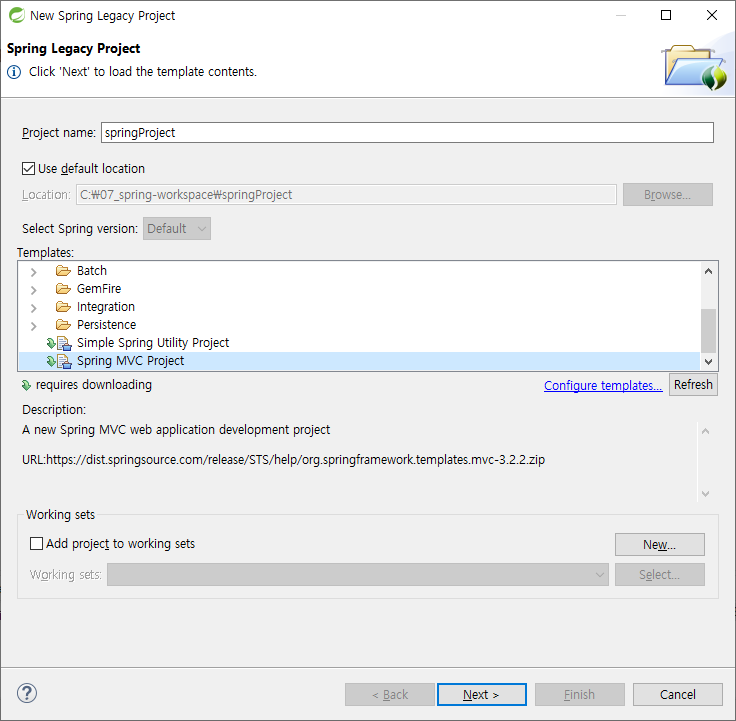Click the Persistence folder icon
736x721 pixels.
tap(63, 325)
